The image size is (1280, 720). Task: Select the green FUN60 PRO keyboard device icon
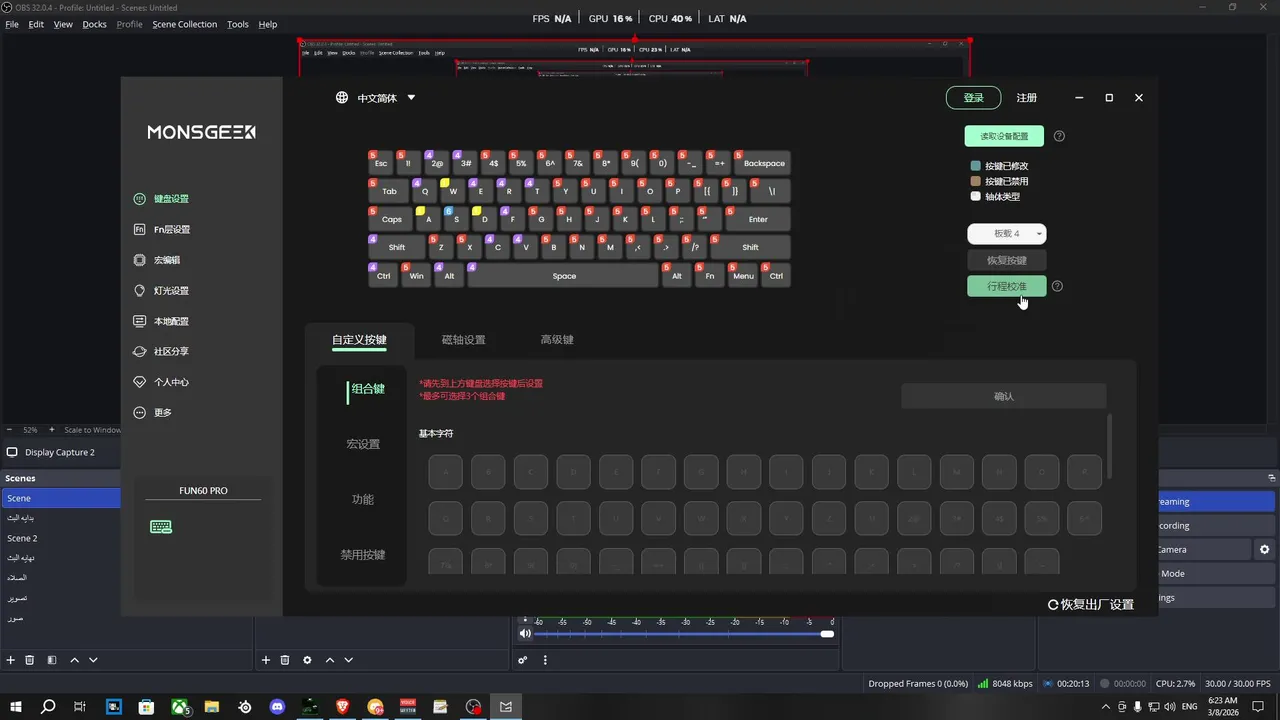[161, 527]
